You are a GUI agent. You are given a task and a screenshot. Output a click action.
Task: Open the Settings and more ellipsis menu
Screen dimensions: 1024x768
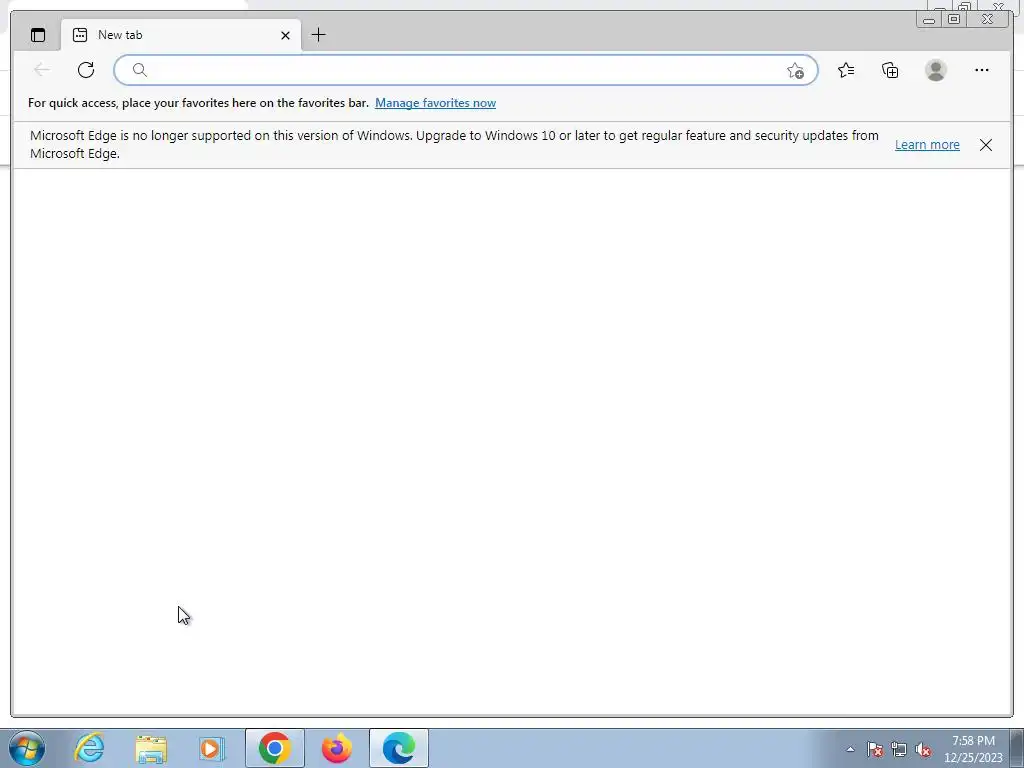[x=982, y=70]
